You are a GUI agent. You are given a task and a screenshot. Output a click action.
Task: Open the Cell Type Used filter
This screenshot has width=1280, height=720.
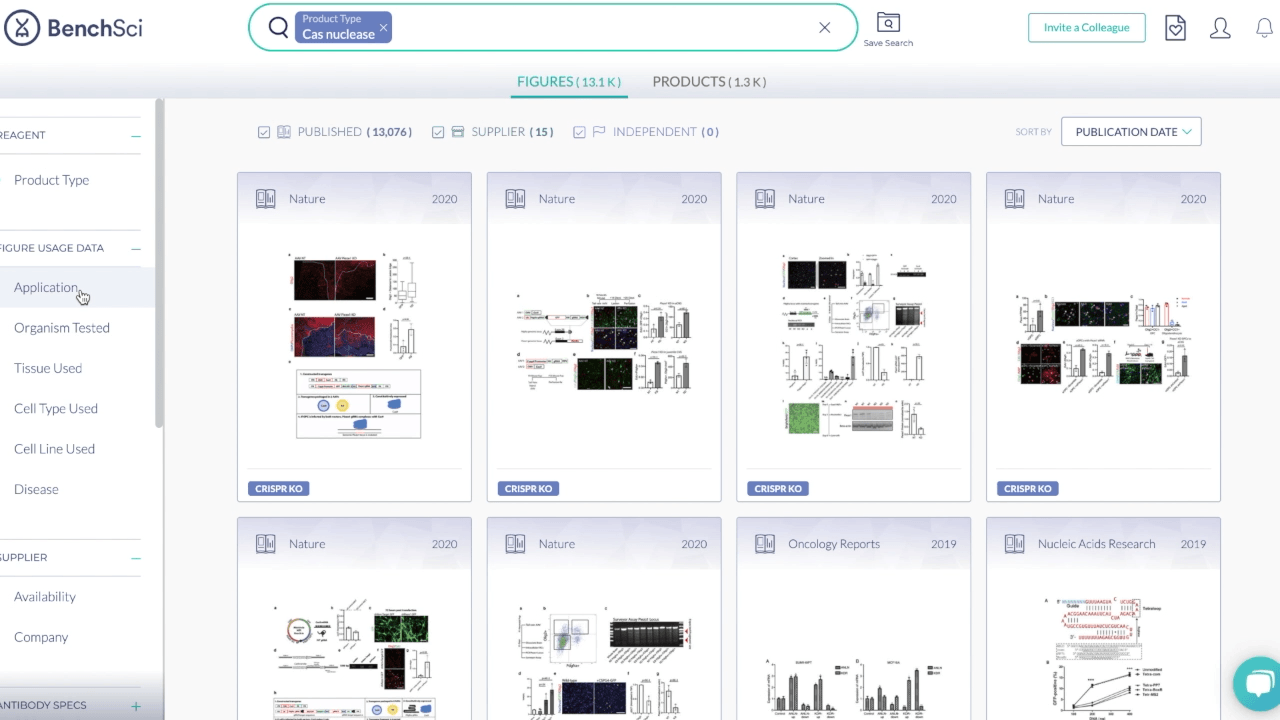coord(56,408)
